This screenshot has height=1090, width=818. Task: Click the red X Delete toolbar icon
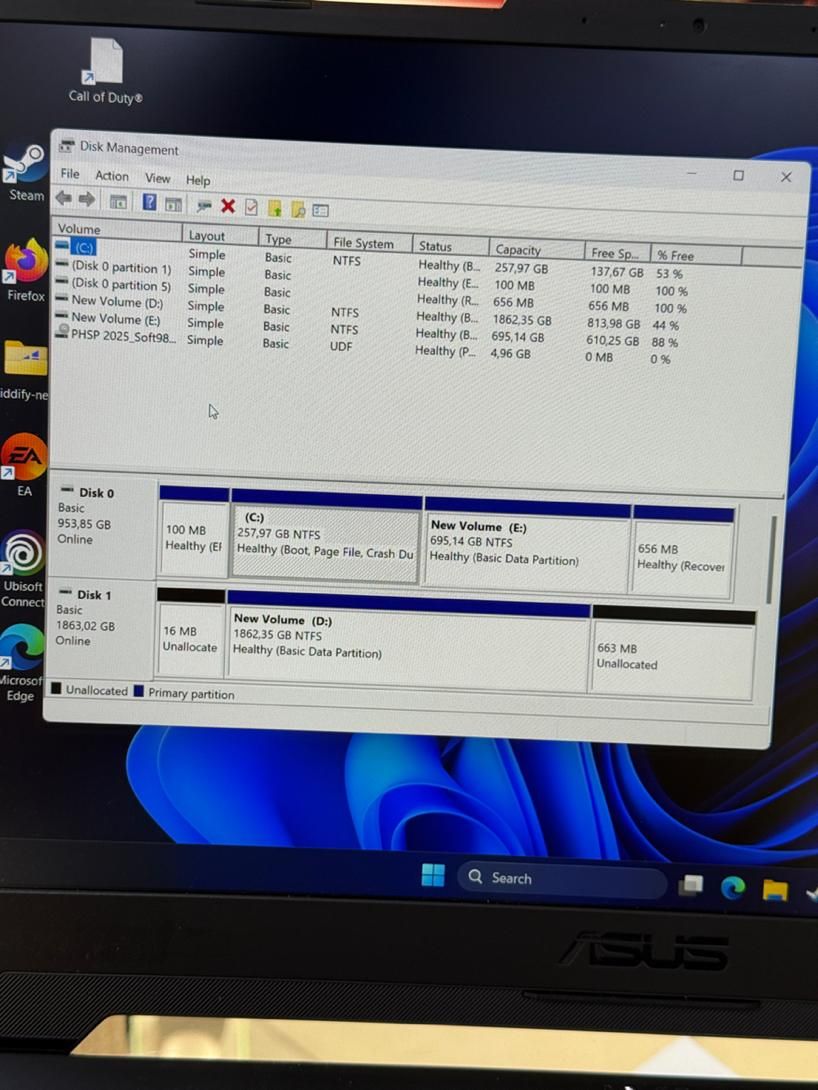(x=227, y=206)
